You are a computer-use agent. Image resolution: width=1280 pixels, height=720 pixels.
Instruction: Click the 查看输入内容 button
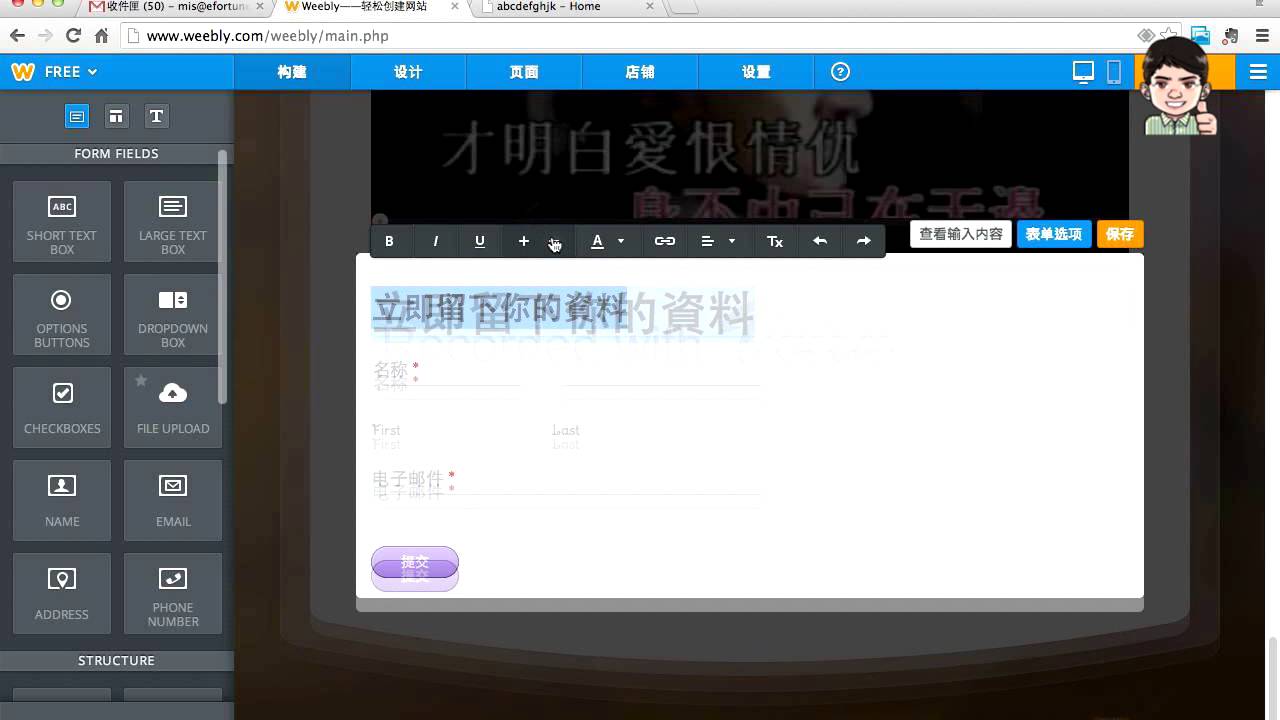click(961, 234)
